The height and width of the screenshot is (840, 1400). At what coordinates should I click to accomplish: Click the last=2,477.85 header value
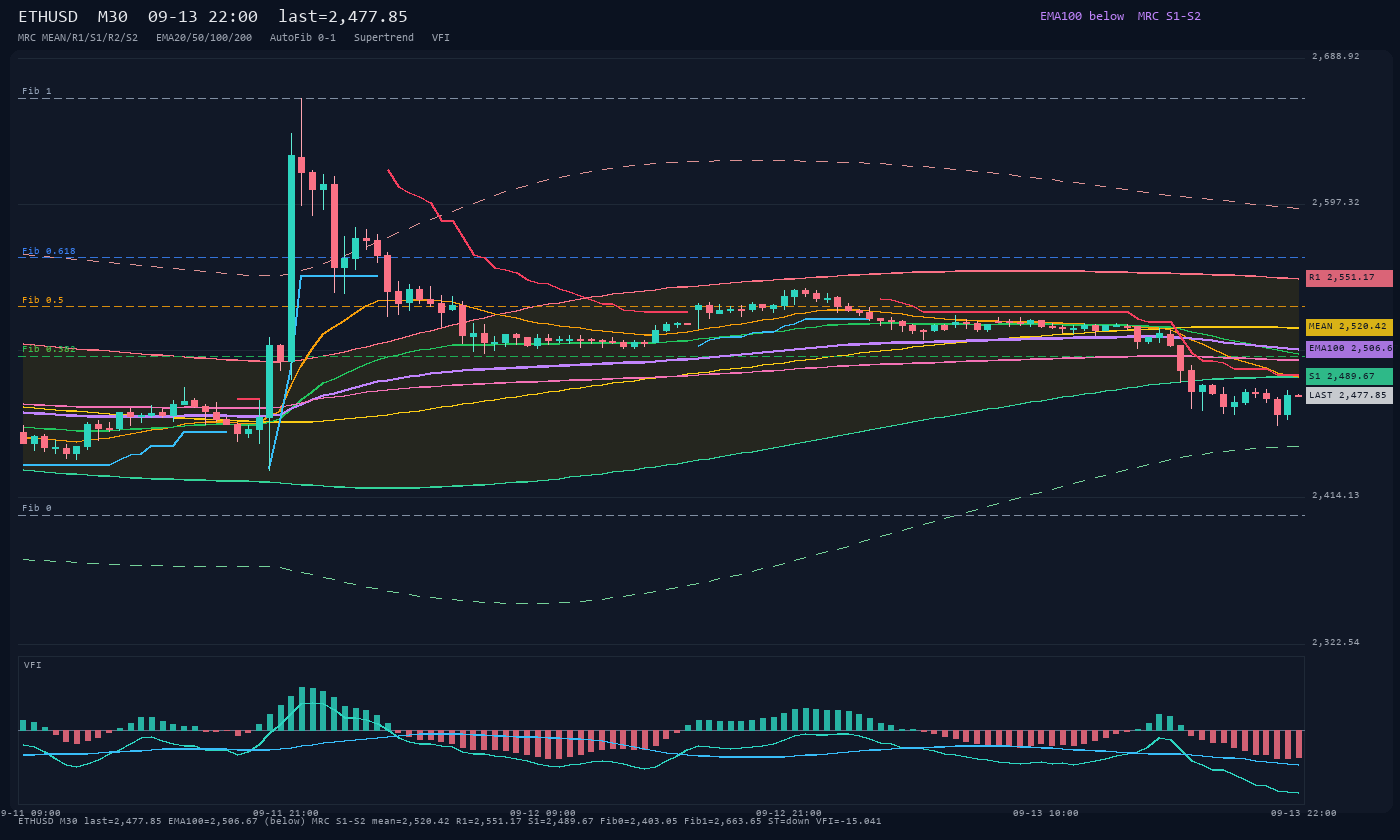[343, 17]
